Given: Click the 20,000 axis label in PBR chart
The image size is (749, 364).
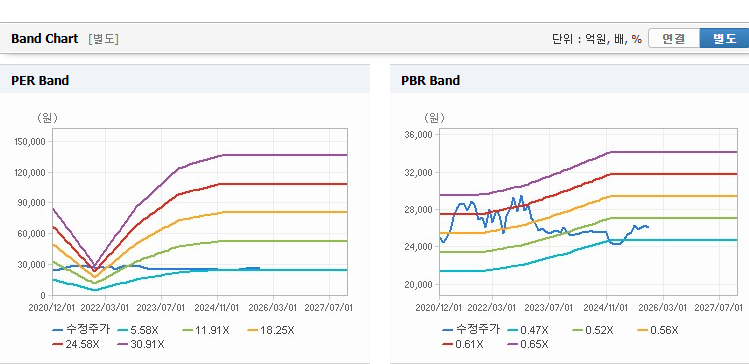Looking at the screenshot, I should tap(419, 285).
